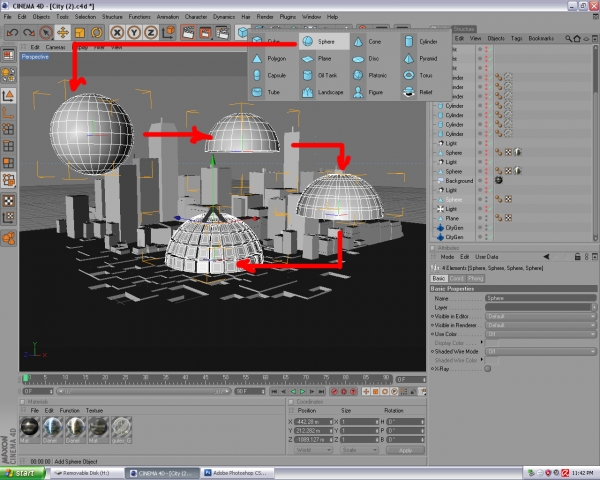Viewport: 600px width, 480px height.
Task: Open the Layer field dropdown
Action: (594, 307)
